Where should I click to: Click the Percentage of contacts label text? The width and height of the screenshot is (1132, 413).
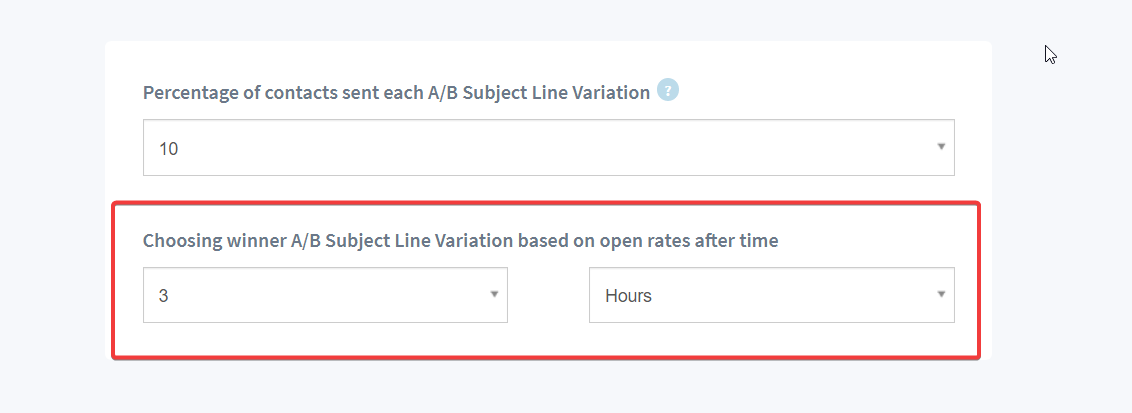(x=396, y=92)
